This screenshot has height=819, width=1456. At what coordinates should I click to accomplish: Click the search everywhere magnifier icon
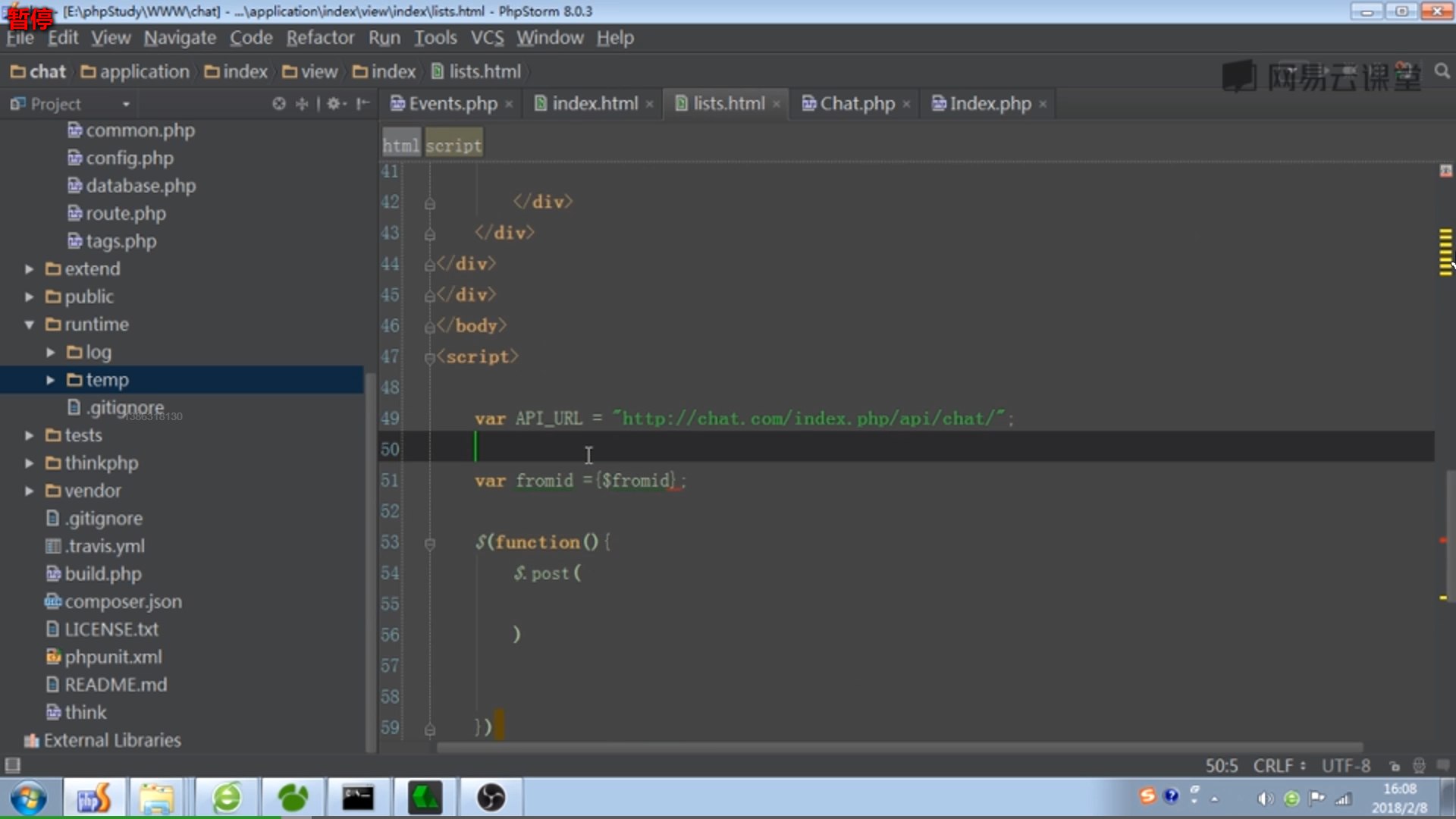pyautogui.click(x=1442, y=71)
